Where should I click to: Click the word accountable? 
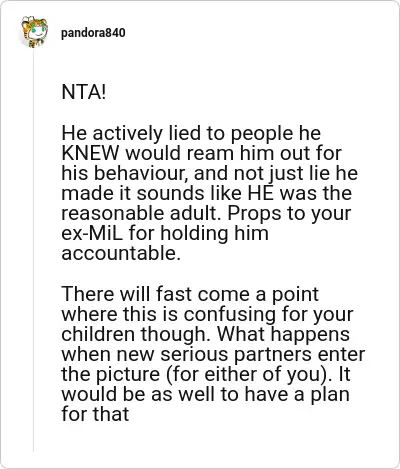click(121, 254)
